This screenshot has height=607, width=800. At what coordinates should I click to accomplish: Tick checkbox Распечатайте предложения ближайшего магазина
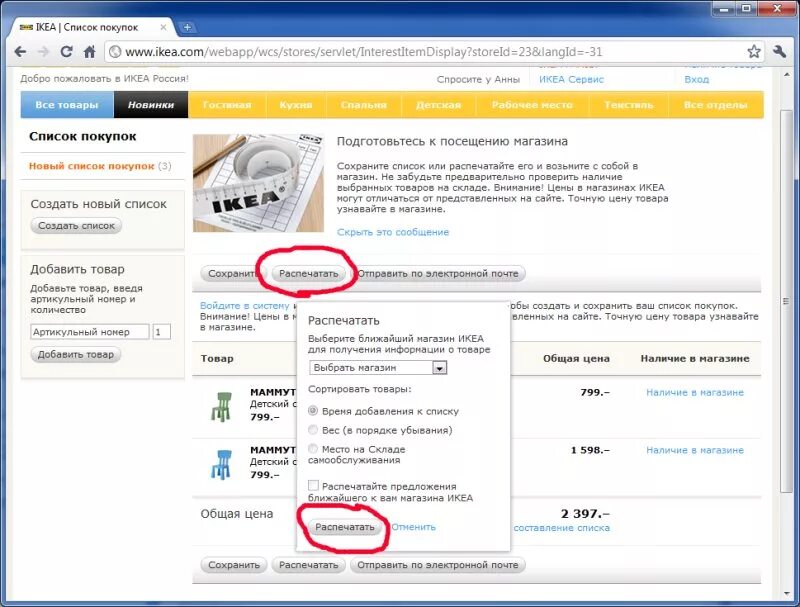coord(313,486)
